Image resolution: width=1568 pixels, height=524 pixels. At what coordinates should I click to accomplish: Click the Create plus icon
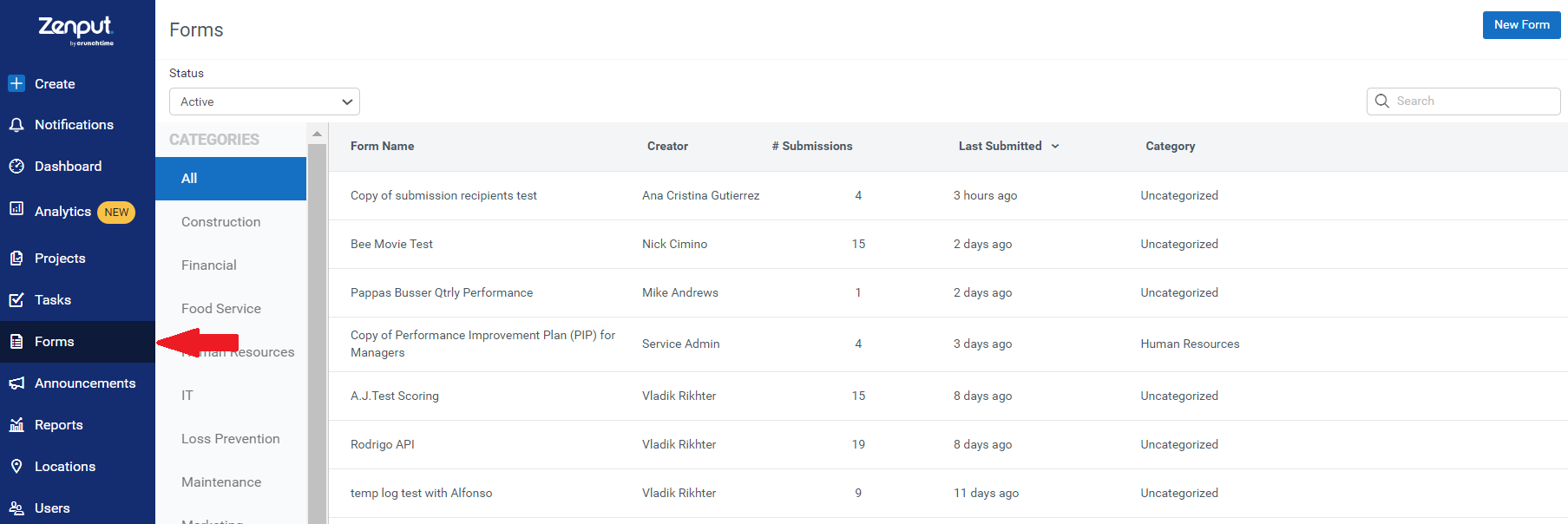(16, 83)
